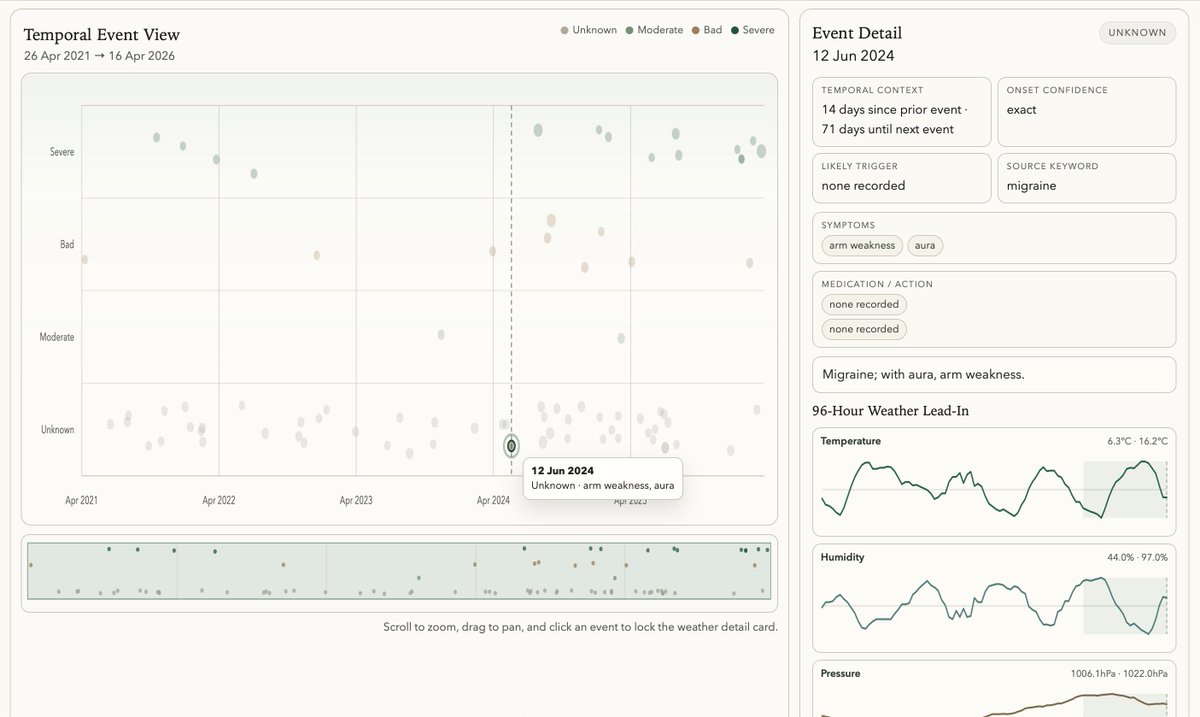The width and height of the screenshot is (1200, 717).
Task: Pick the large Severe dot right after the dashed line
Action: pos(538,129)
